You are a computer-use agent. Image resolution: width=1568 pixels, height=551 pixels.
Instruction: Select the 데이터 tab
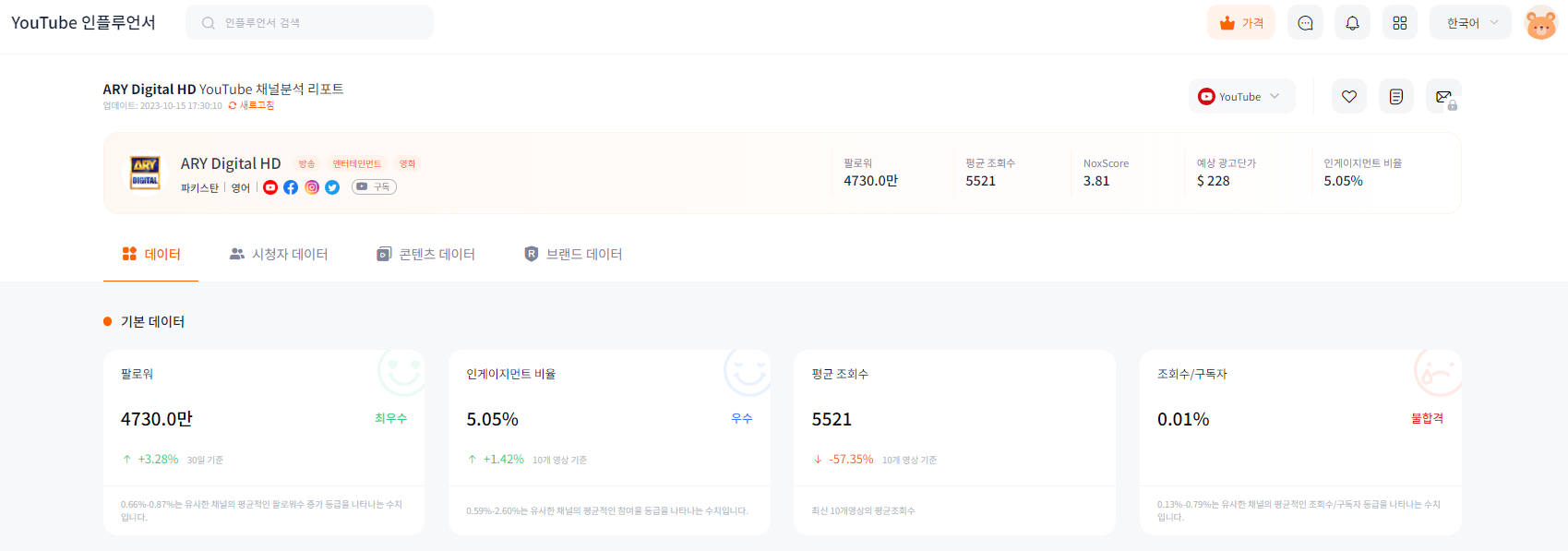[151, 254]
